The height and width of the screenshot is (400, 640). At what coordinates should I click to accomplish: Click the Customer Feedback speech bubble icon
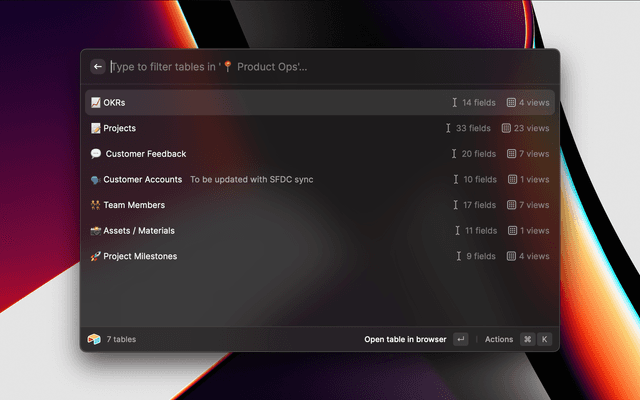click(x=96, y=154)
